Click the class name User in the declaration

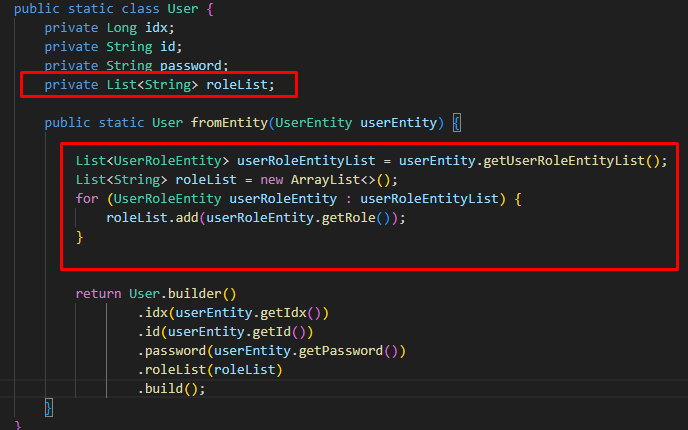(183, 9)
